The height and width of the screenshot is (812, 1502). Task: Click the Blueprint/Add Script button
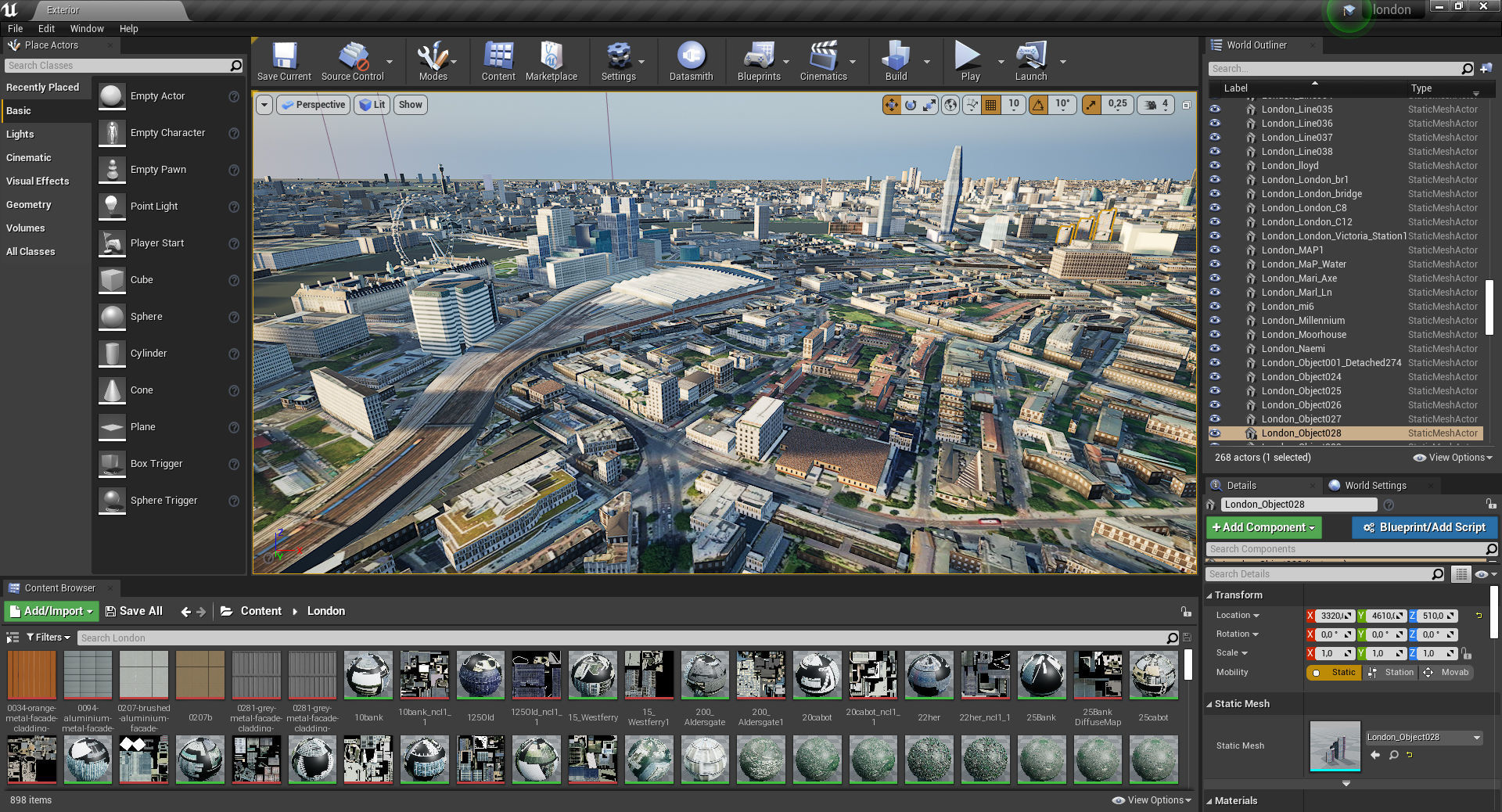1424,528
